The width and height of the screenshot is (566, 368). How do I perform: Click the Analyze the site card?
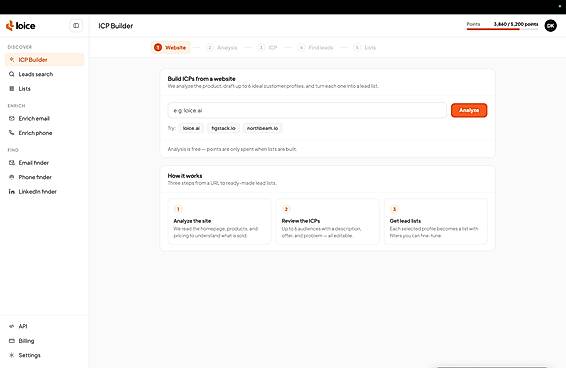click(x=219, y=221)
